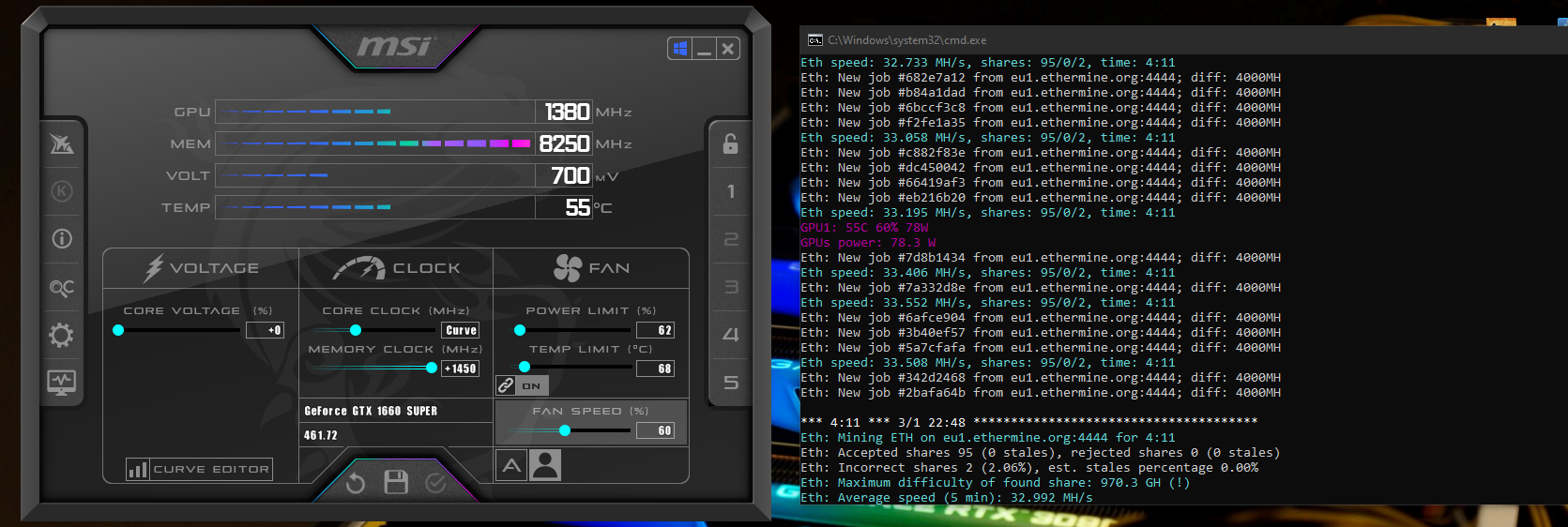
Task: Minimize the MSI Afterburner window
Action: [704, 49]
